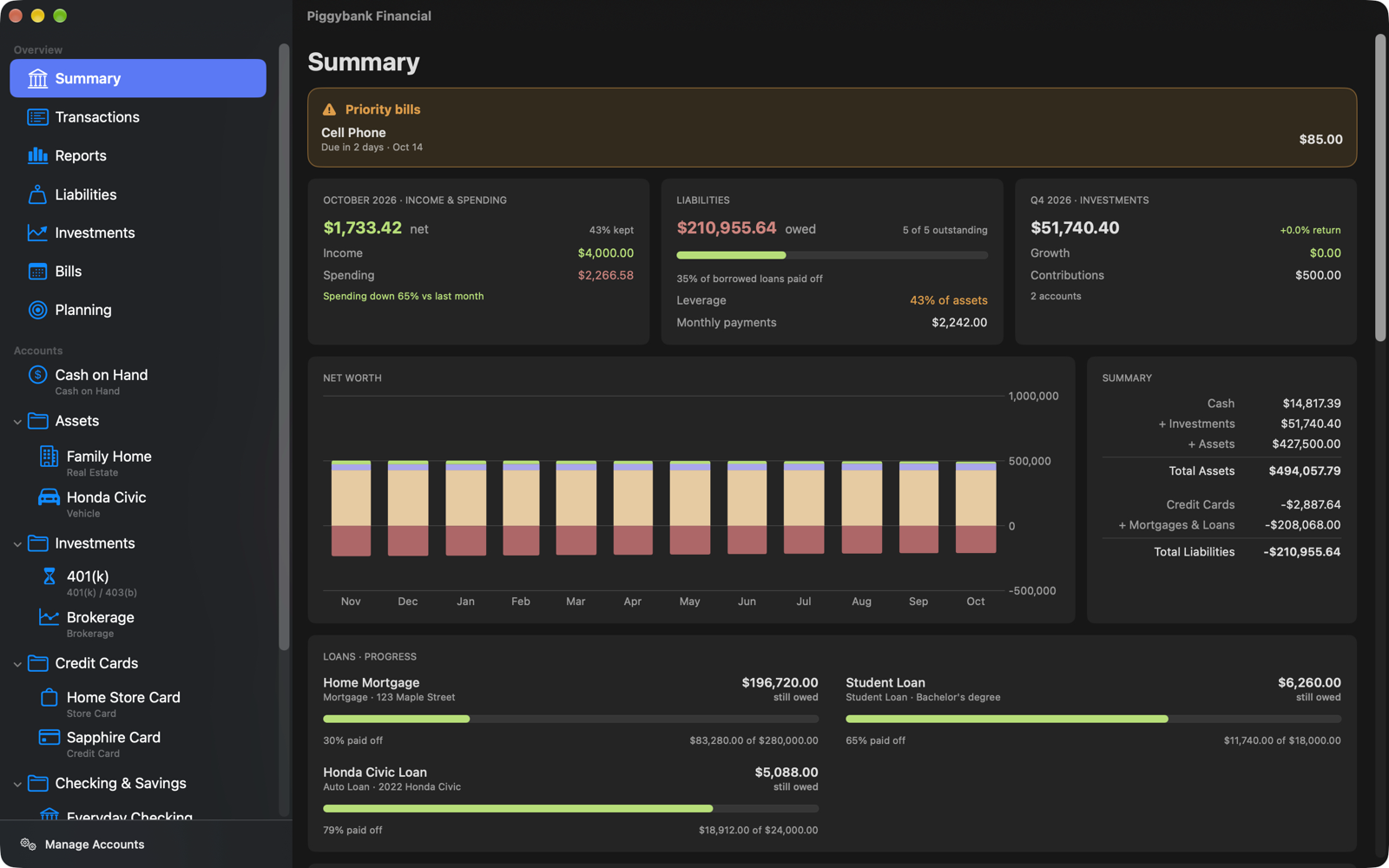This screenshot has width=1389, height=868.
Task: Click the Home Mortgage progress bar
Action: coord(570,719)
